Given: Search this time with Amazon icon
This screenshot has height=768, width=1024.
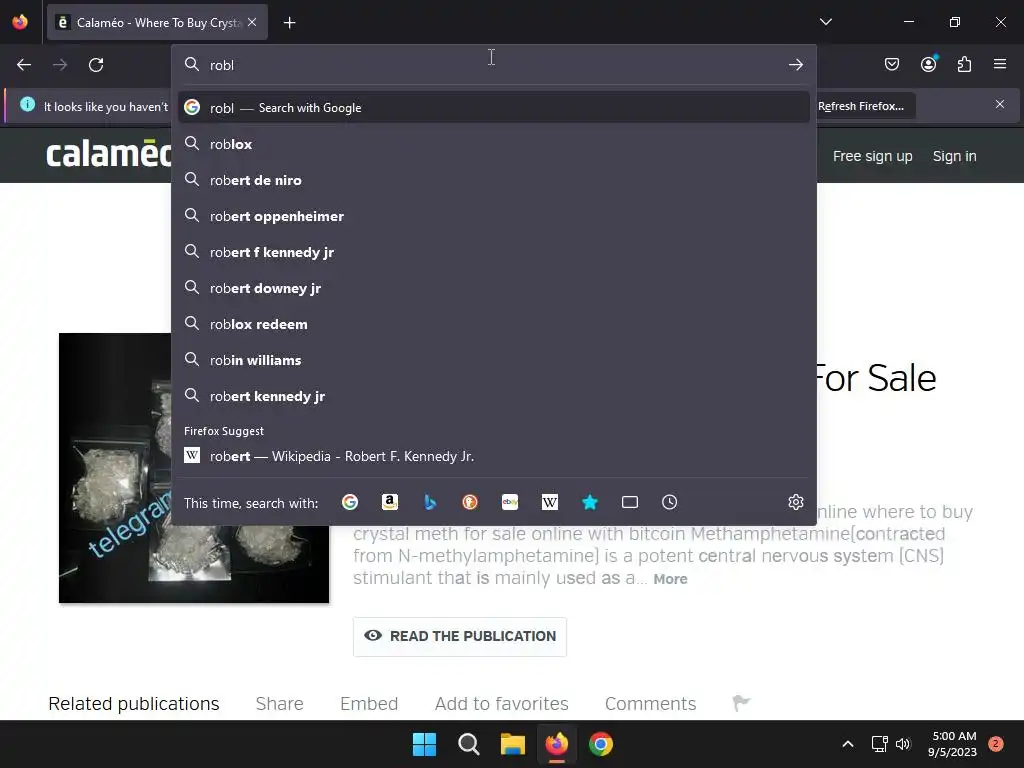Looking at the screenshot, I should tap(390, 502).
